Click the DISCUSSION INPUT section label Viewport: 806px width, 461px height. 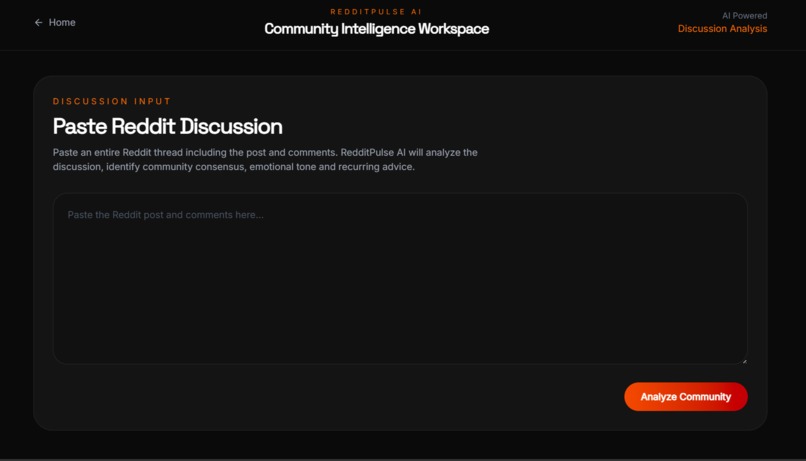[x=112, y=101]
